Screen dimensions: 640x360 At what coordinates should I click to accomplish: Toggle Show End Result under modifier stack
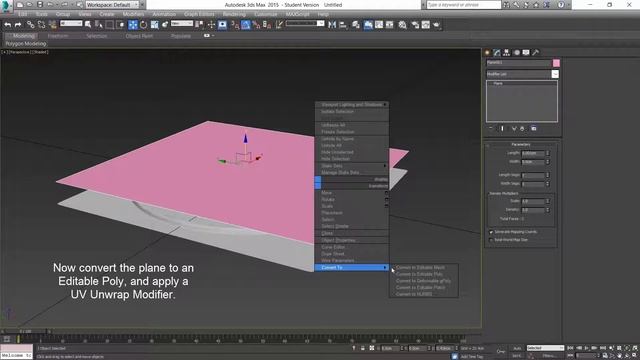[502, 129]
